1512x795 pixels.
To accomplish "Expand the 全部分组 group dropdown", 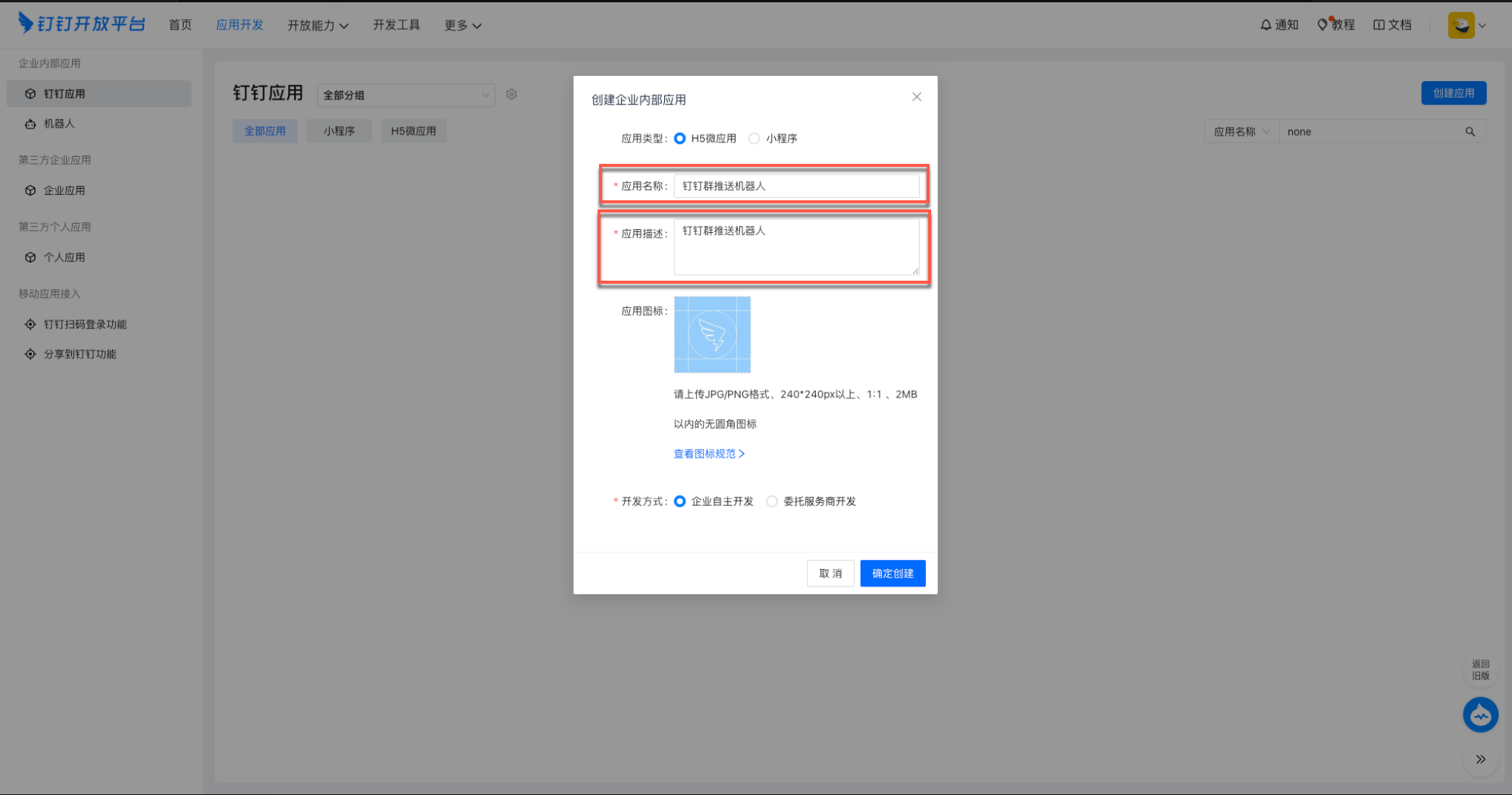I will [406, 95].
